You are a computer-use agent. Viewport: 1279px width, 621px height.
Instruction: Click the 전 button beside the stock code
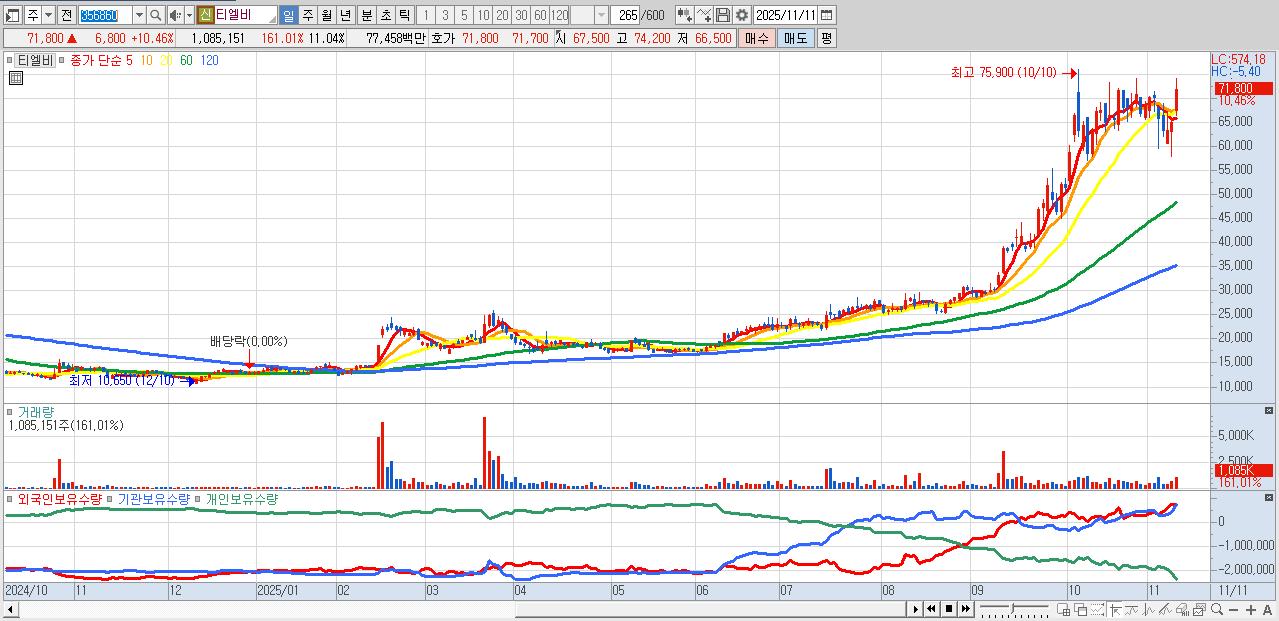66,15
